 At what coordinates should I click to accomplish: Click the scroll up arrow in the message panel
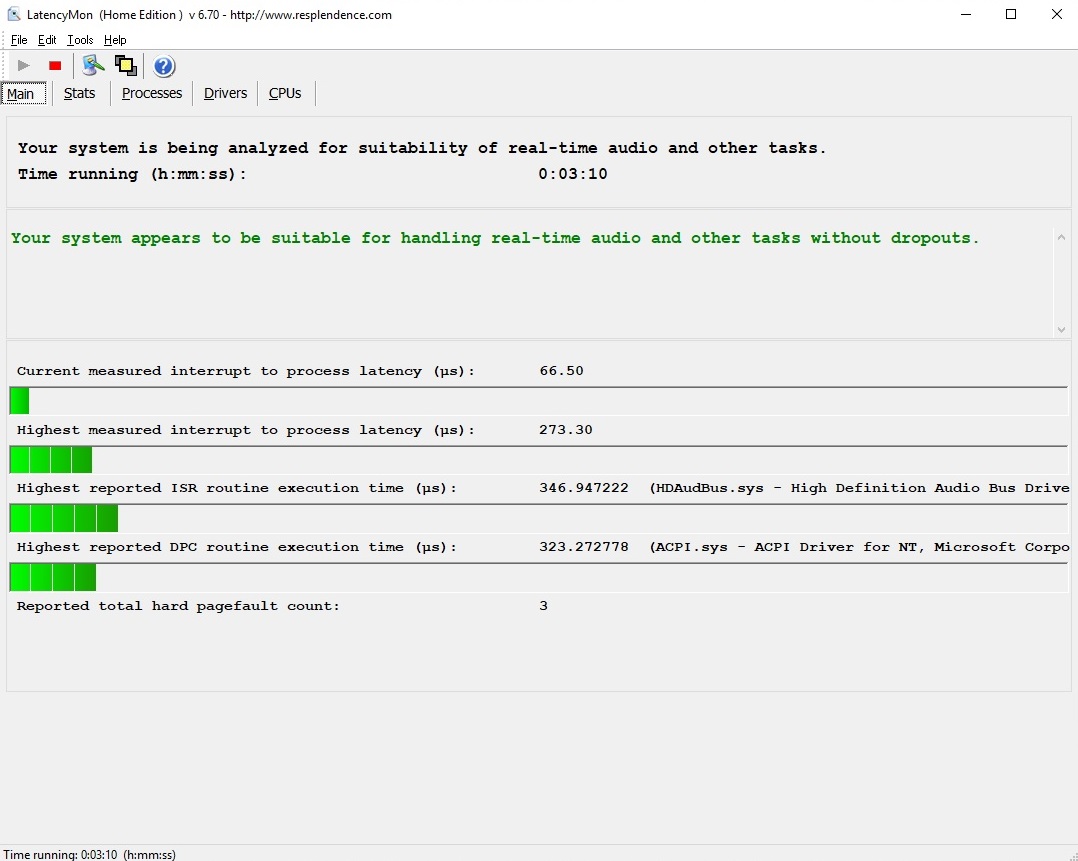[x=1061, y=237]
